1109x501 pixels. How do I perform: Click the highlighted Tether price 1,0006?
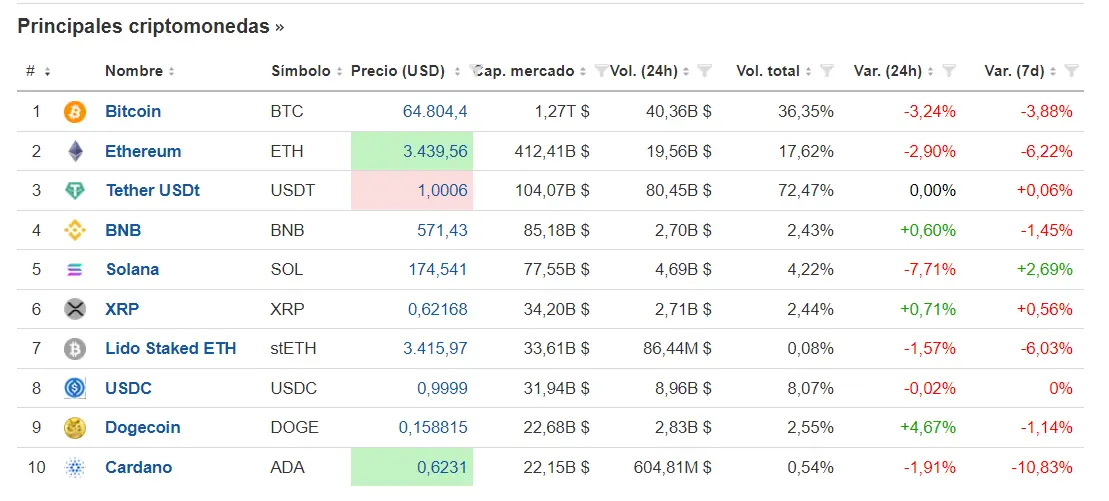[x=443, y=190]
